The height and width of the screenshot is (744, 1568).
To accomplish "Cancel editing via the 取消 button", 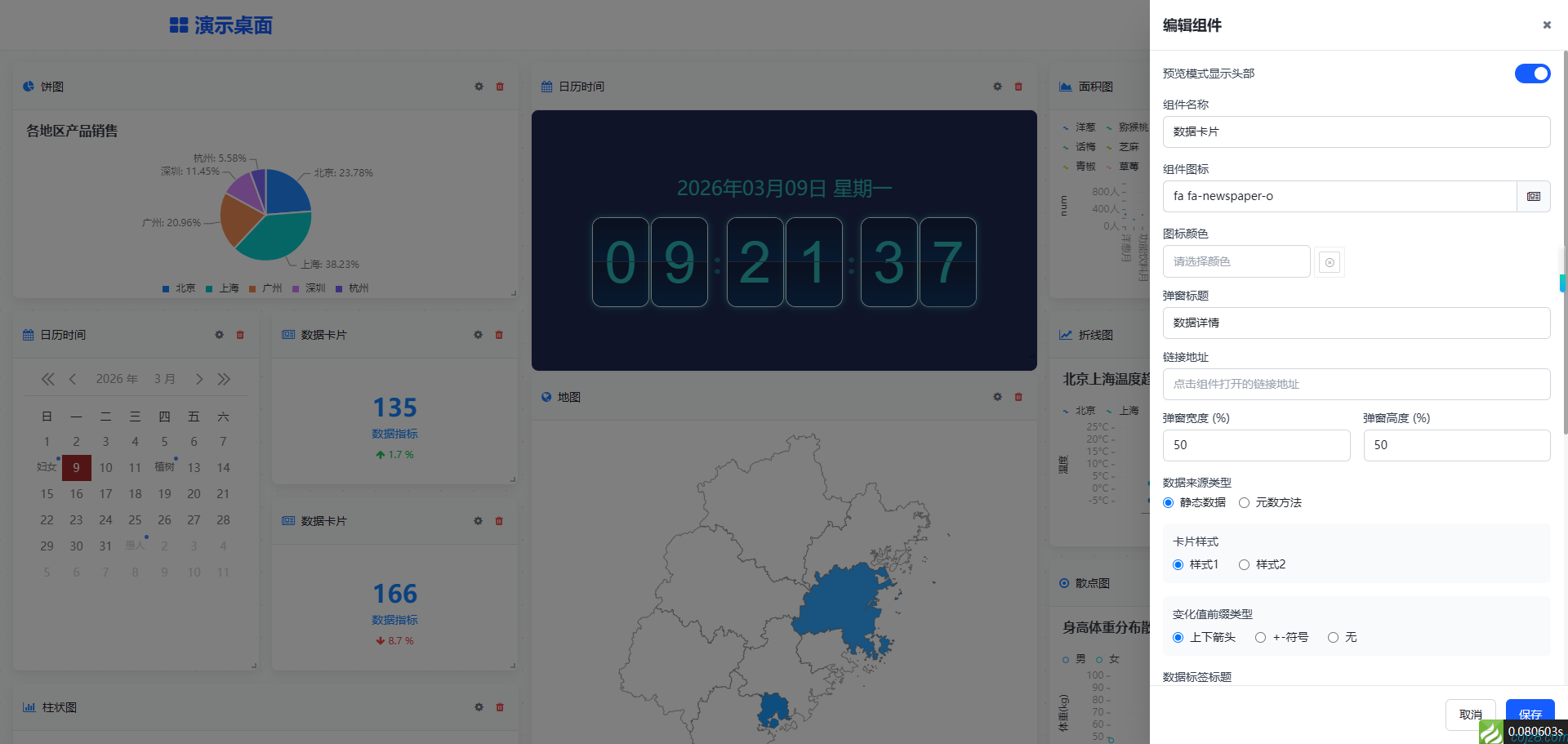I will point(1470,714).
